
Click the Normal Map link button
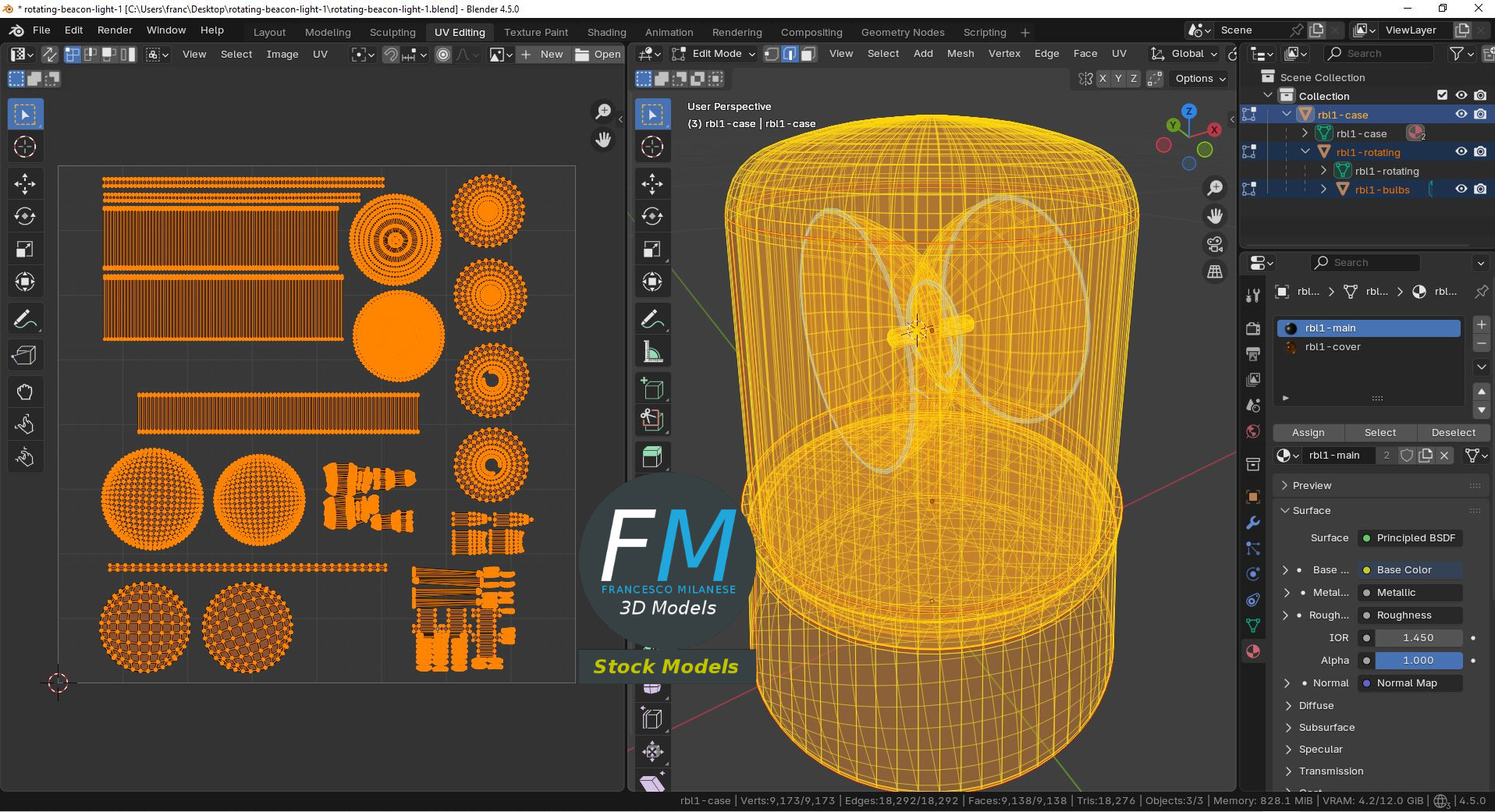pos(1411,683)
